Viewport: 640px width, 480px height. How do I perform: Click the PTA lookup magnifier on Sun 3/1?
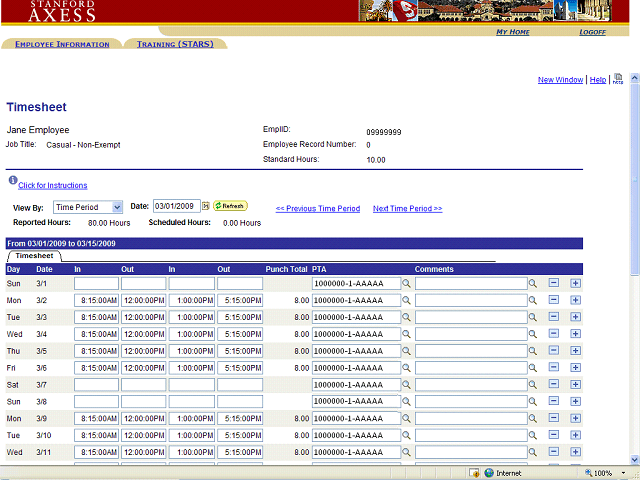[407, 284]
